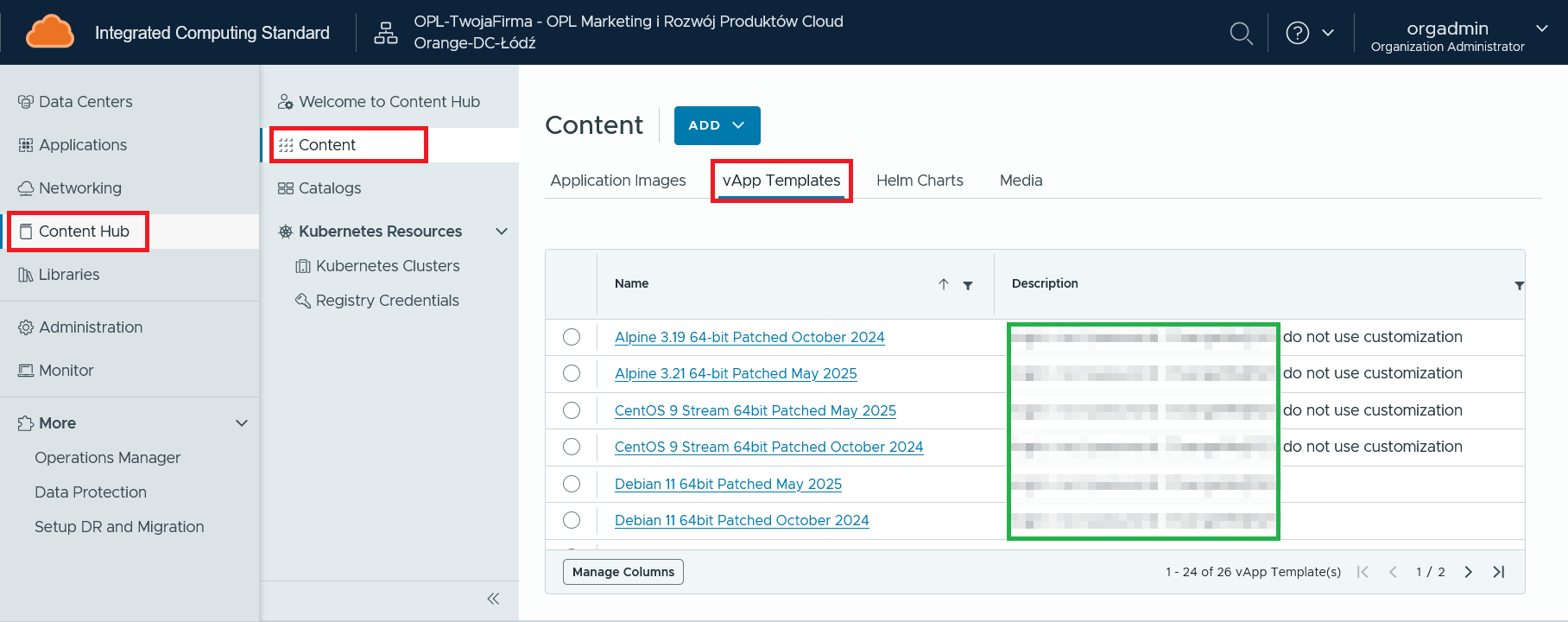Switch to the Helm Charts tab
Screen dimensions: 1568x622
pos(920,181)
